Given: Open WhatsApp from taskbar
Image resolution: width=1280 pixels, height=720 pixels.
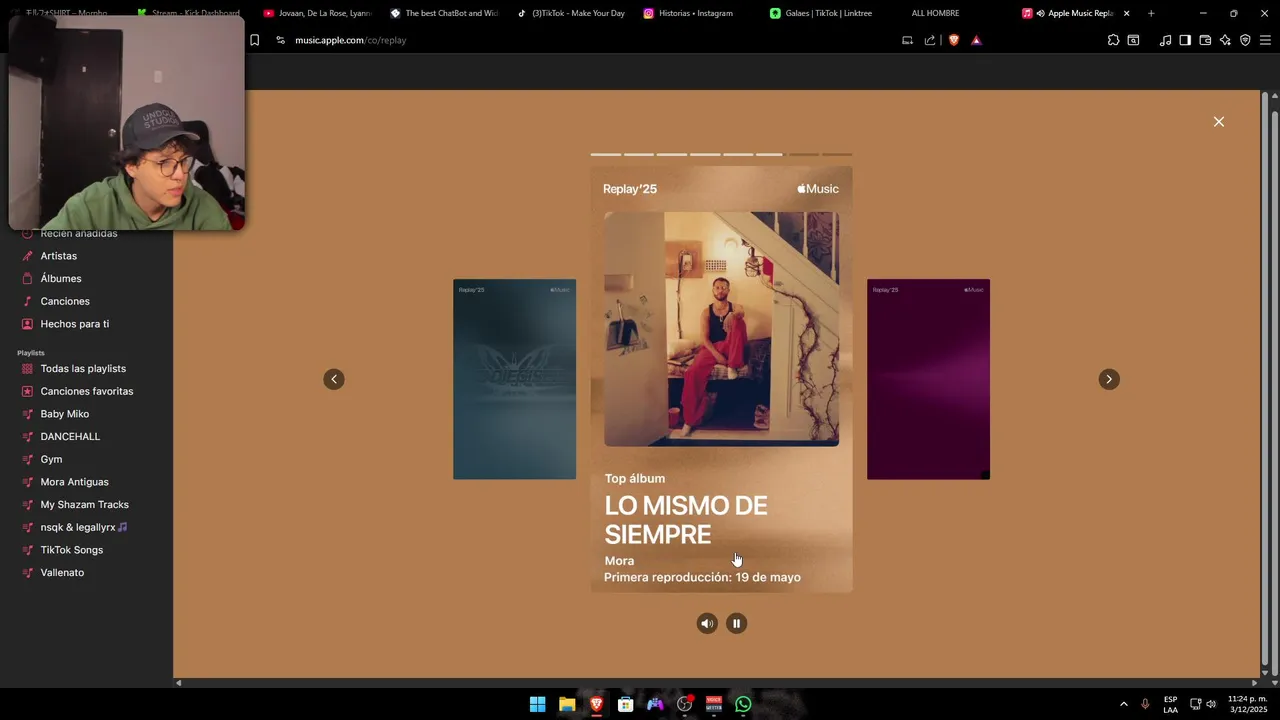Looking at the screenshot, I should click(743, 704).
